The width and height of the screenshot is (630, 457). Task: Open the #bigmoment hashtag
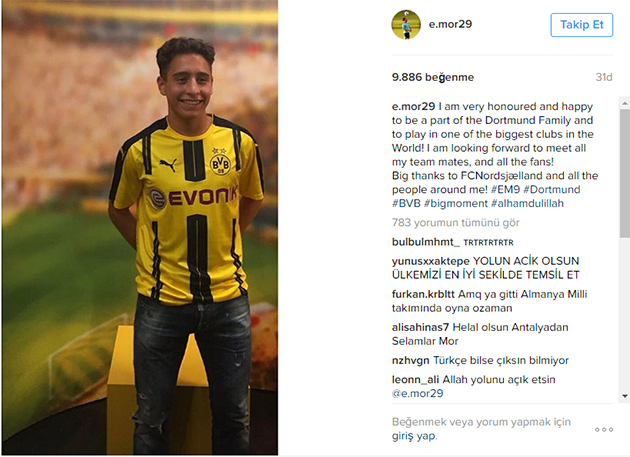click(456, 203)
